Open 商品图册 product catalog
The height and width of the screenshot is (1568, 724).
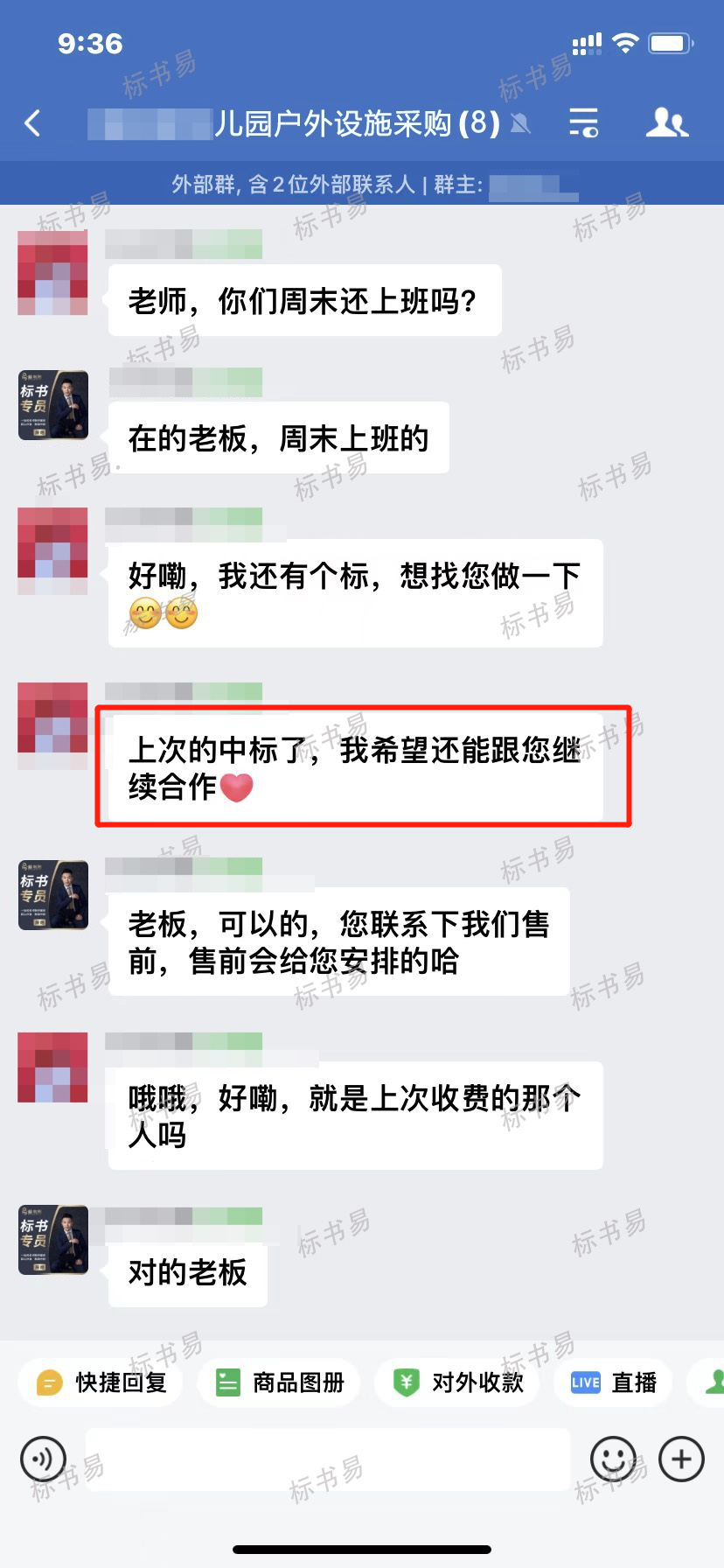[x=279, y=1382]
